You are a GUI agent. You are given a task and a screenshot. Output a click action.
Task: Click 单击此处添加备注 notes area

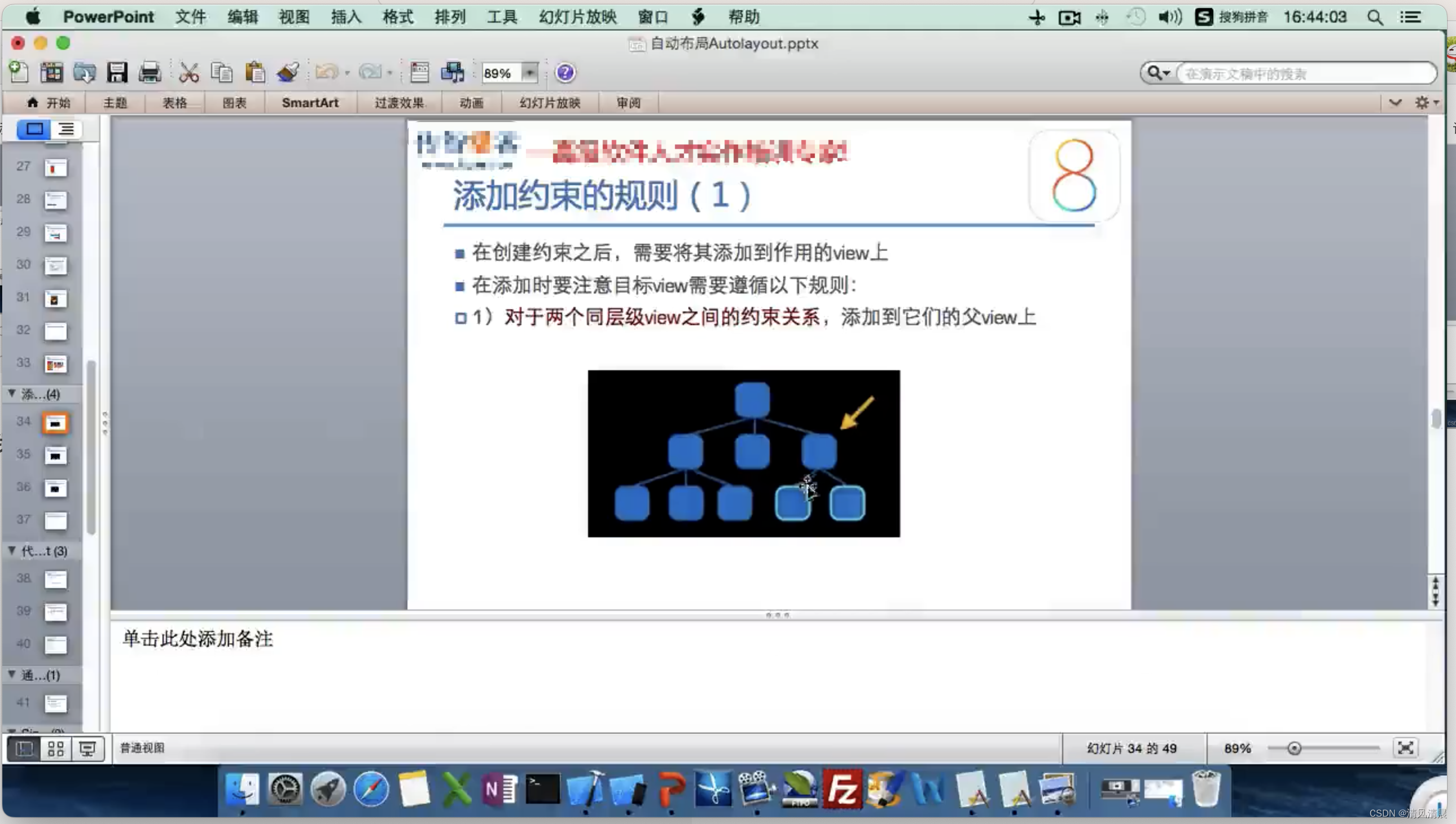pyautogui.click(x=198, y=639)
